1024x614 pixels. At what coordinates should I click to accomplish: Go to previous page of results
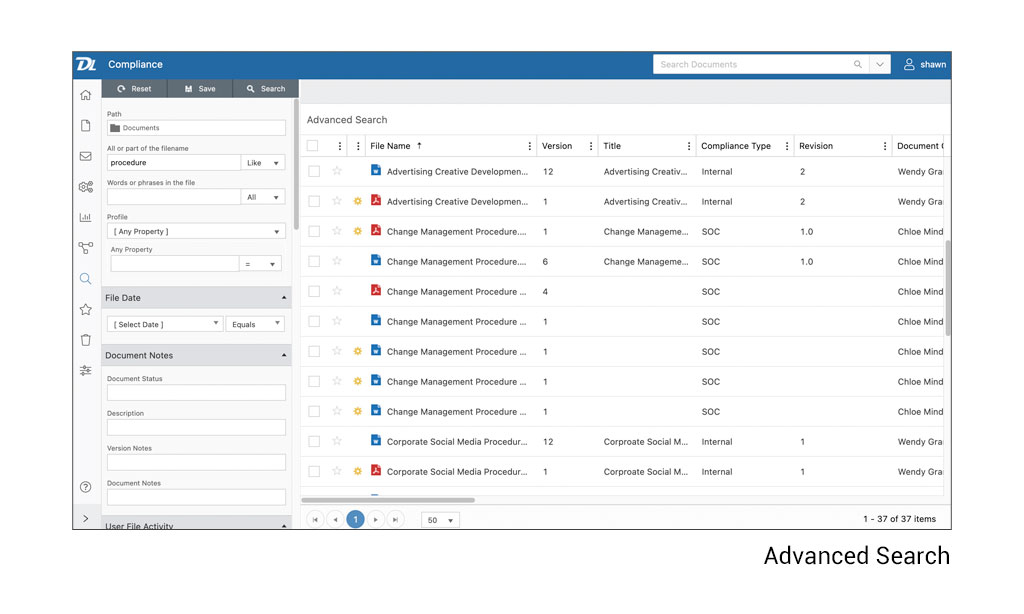point(335,520)
